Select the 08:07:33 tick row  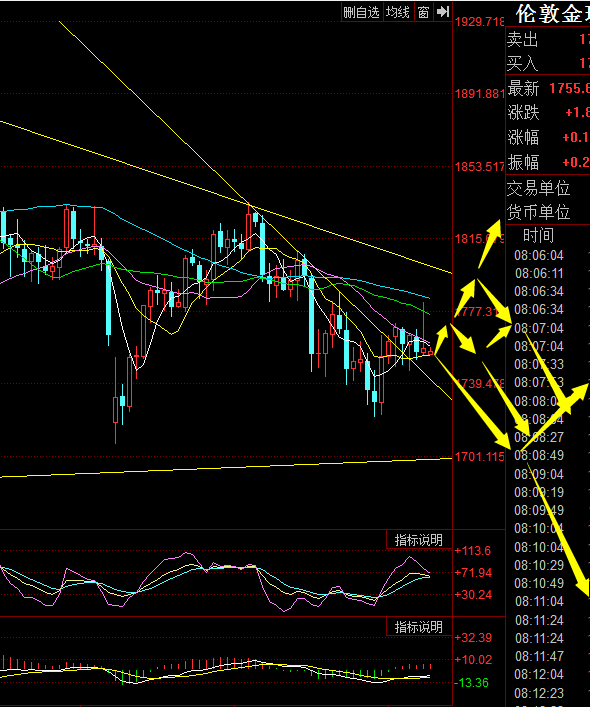539,364
